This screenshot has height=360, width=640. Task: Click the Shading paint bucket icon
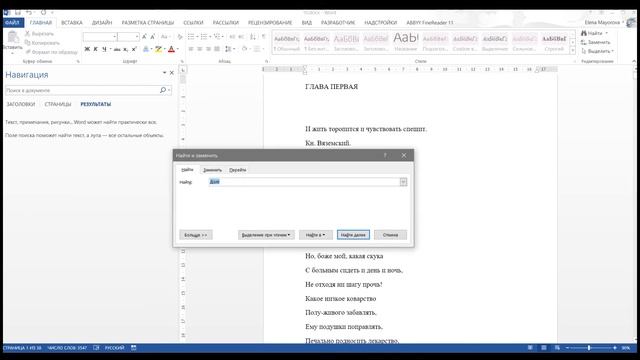pyautogui.click(x=244, y=49)
